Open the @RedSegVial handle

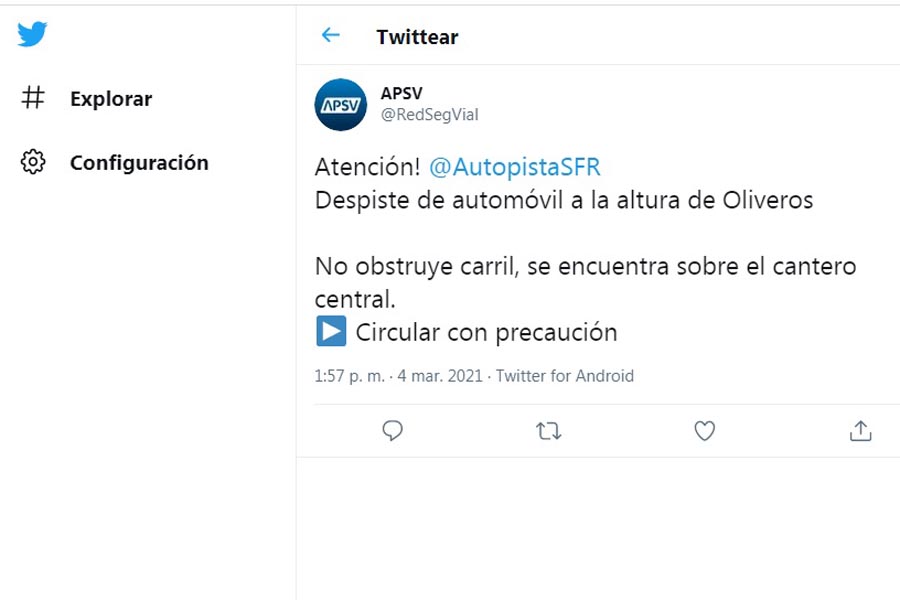429,115
